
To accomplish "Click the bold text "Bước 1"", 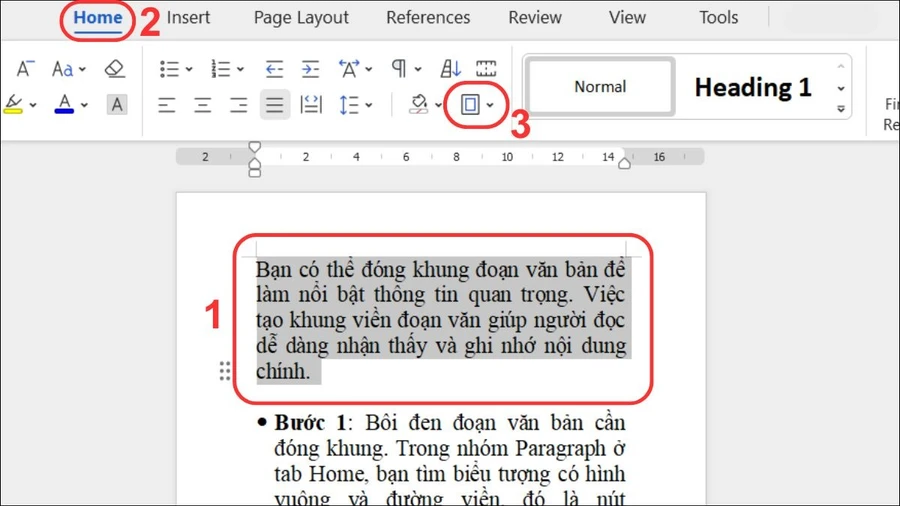I will pos(310,423).
